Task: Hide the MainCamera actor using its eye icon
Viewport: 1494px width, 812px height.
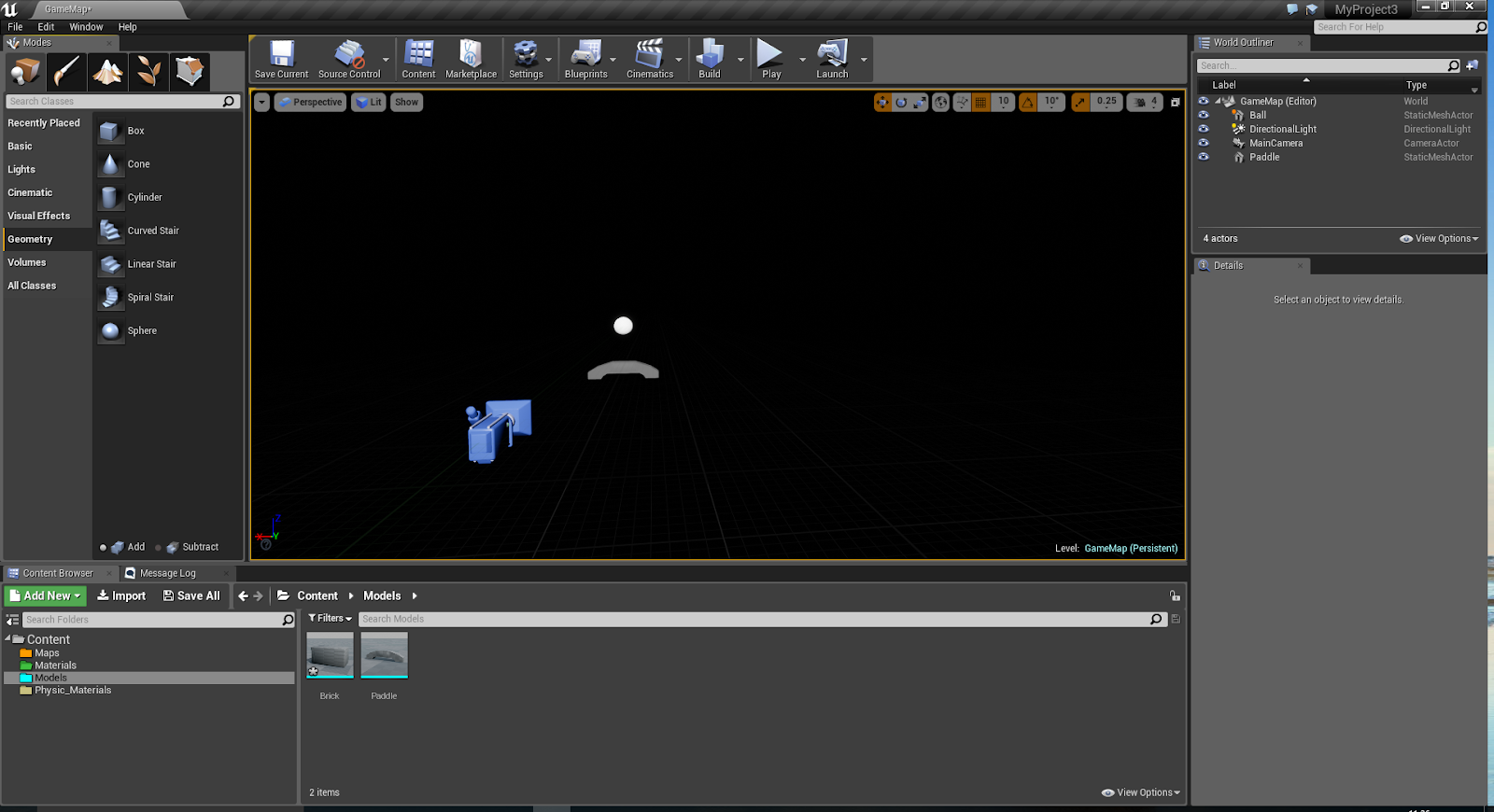Action: coord(1204,143)
